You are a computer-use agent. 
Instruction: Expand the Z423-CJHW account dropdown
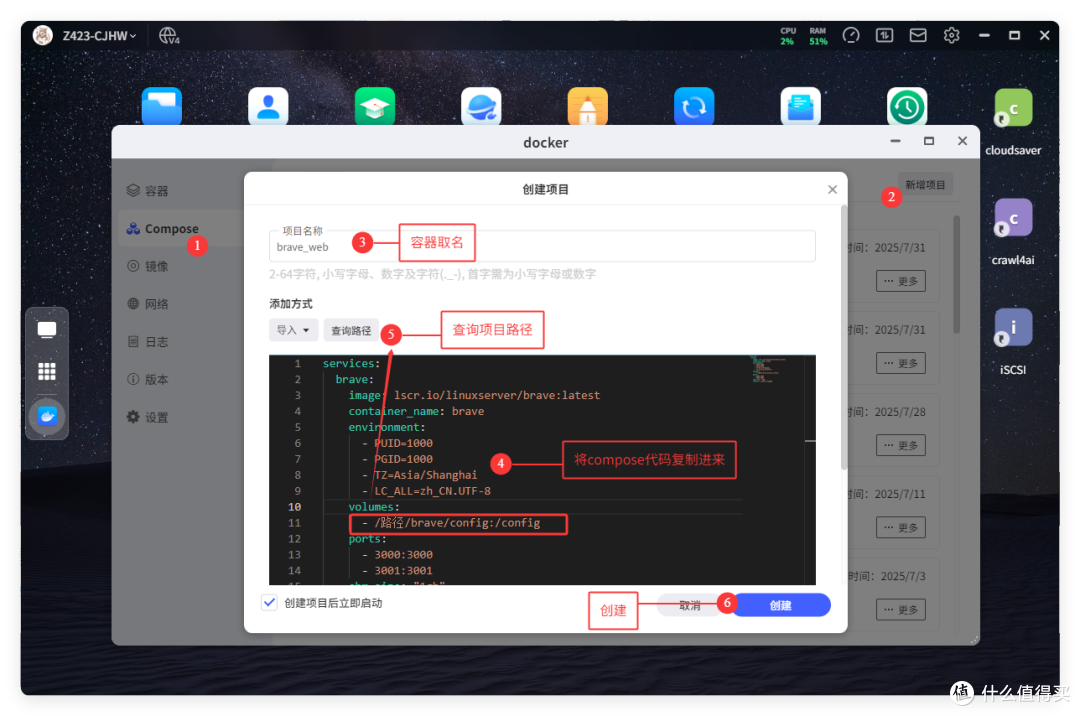pyautogui.click(x=99, y=36)
